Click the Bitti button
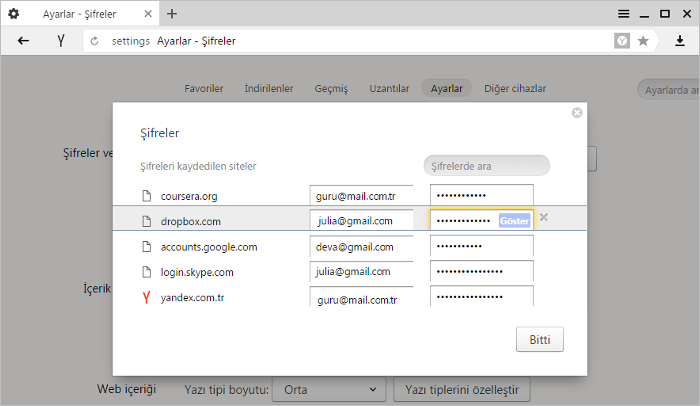The height and width of the screenshot is (406, 700). click(x=540, y=339)
